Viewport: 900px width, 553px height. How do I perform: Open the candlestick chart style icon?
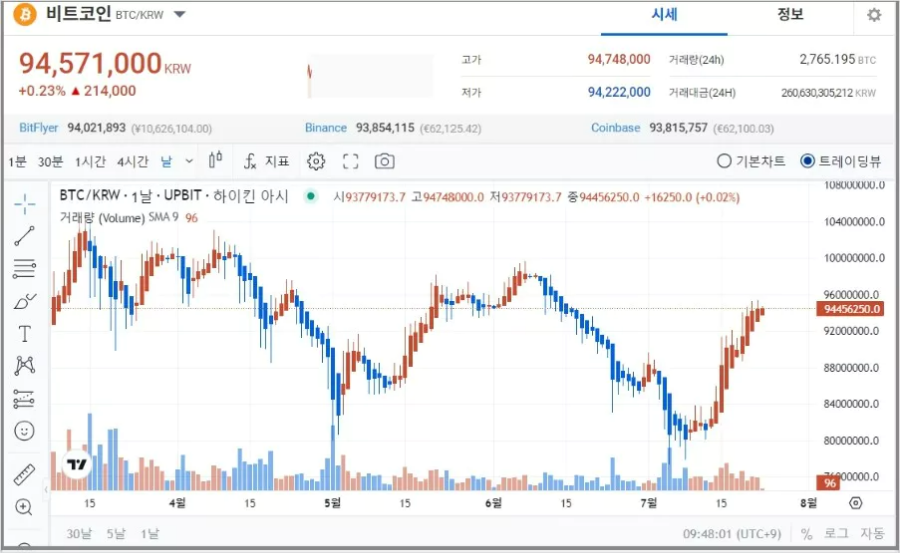215,161
